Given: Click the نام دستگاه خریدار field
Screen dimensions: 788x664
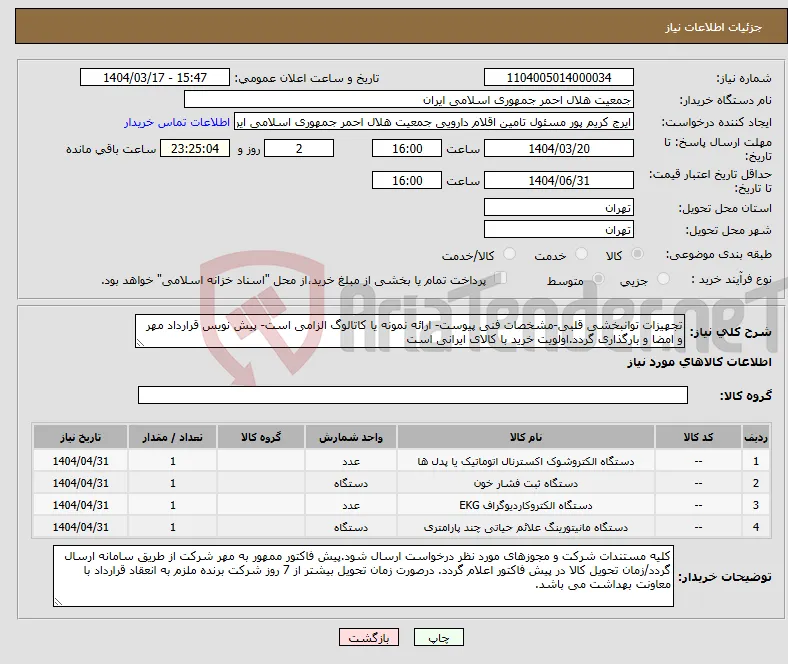Looking at the screenshot, I should (x=409, y=100).
